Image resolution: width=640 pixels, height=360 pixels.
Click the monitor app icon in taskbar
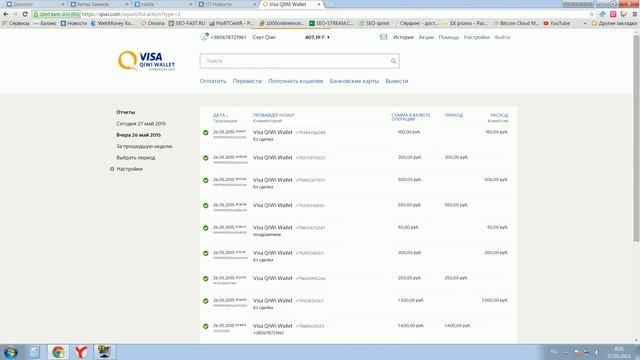(104, 352)
